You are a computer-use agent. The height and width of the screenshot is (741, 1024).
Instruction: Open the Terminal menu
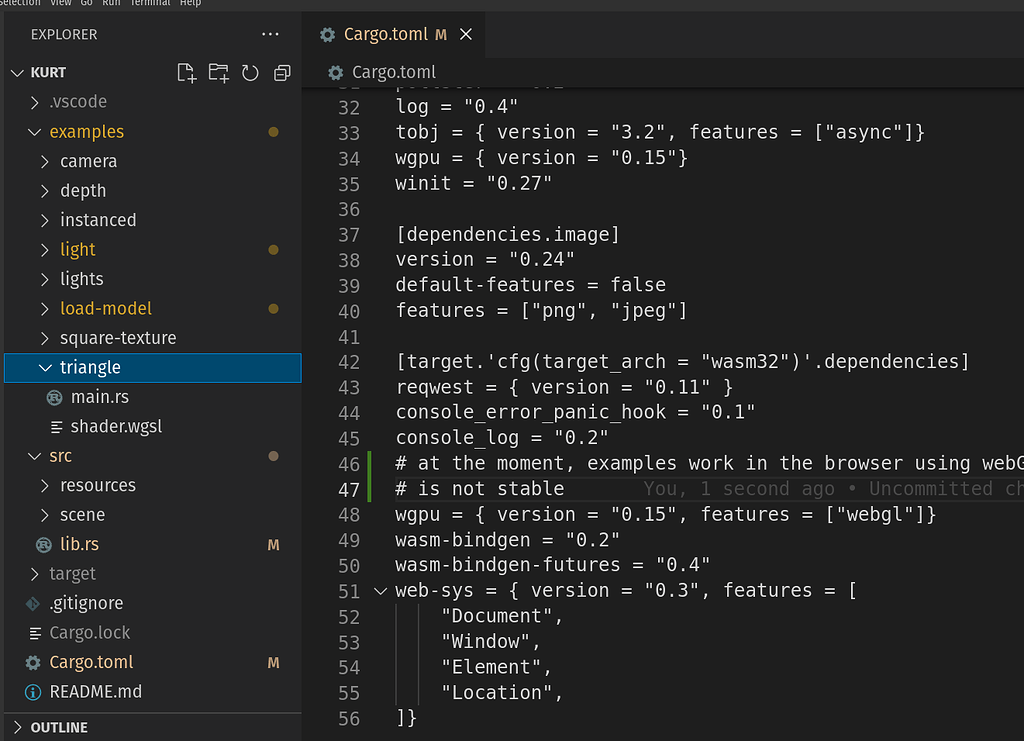tap(151, 4)
